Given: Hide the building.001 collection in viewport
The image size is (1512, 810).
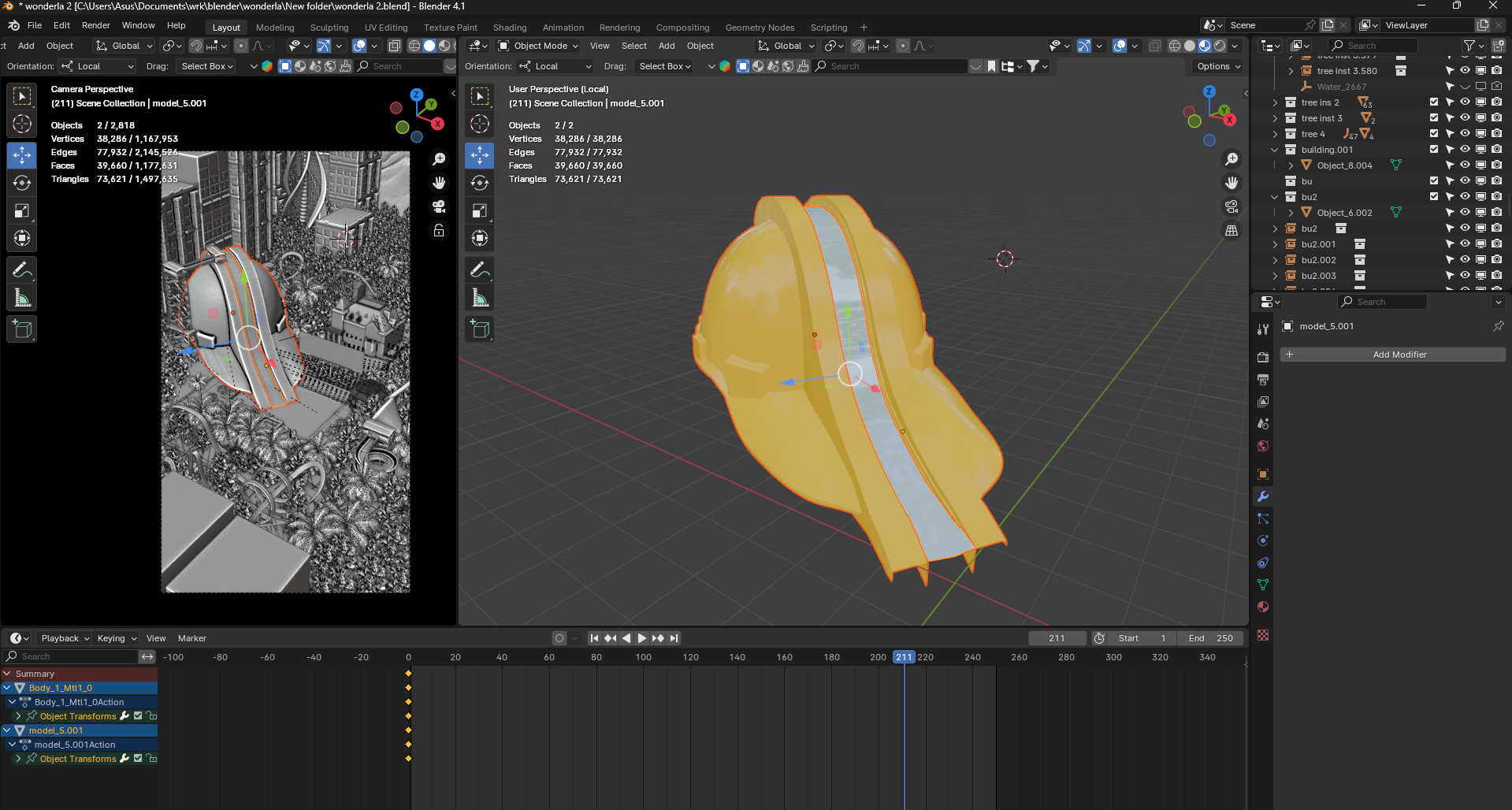Looking at the screenshot, I should point(1465,150).
